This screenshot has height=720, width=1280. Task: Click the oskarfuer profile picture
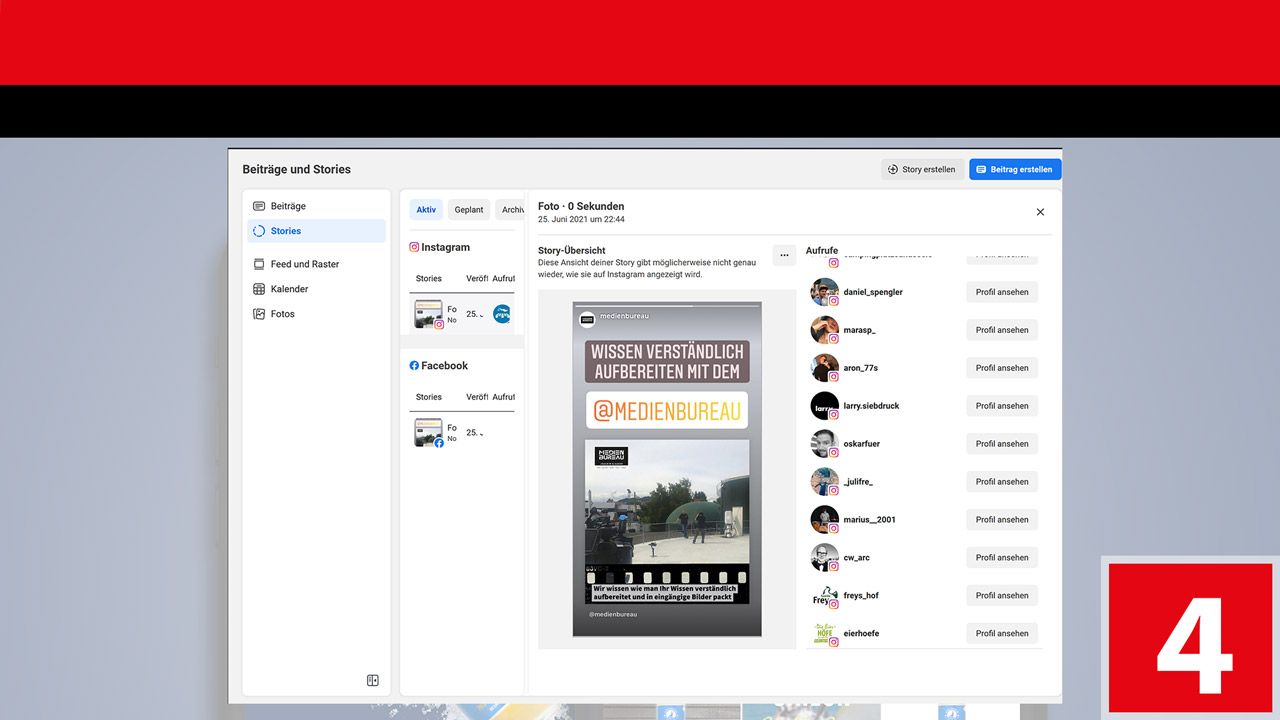824,443
